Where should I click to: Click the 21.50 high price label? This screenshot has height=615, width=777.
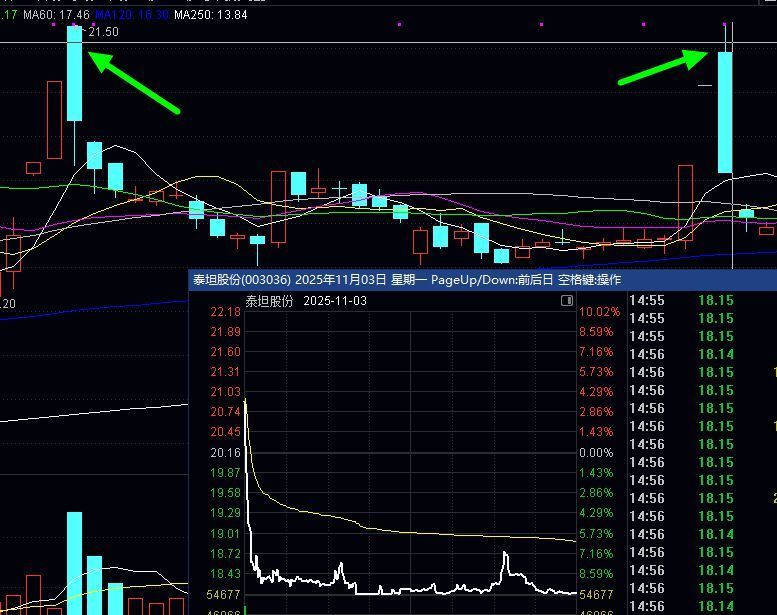click(x=103, y=32)
